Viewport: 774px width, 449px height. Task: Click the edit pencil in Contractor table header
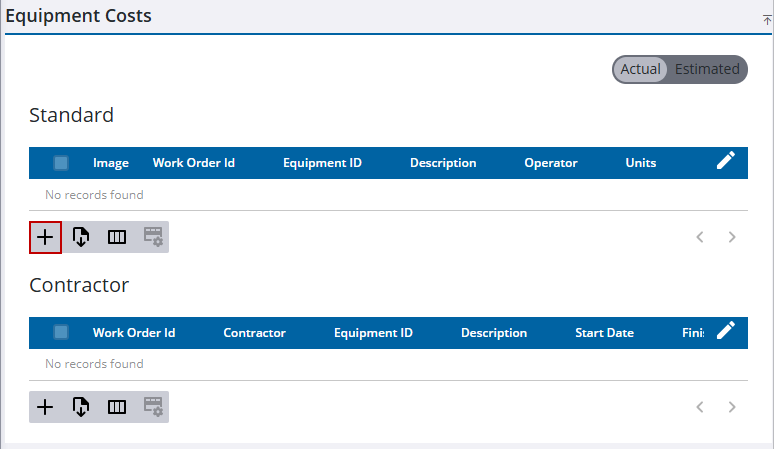[726, 331]
